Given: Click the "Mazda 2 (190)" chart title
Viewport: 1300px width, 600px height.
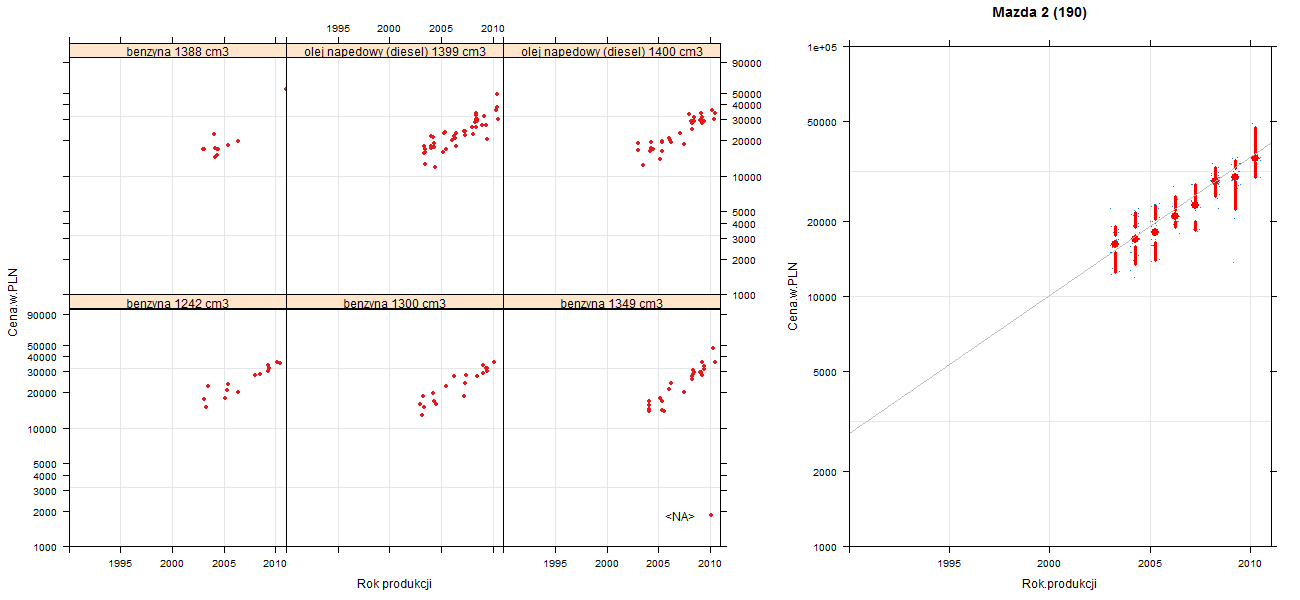Looking at the screenshot, I should [1039, 13].
